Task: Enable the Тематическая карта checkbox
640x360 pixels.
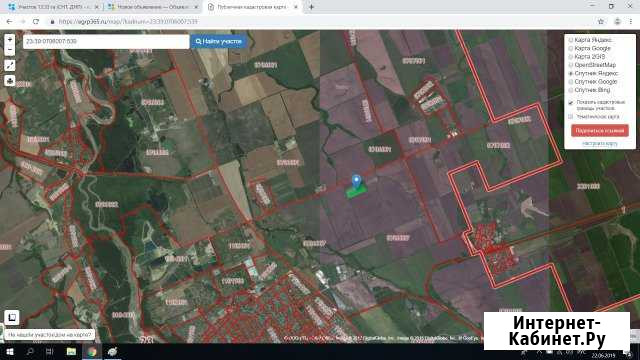Action: coord(571,117)
